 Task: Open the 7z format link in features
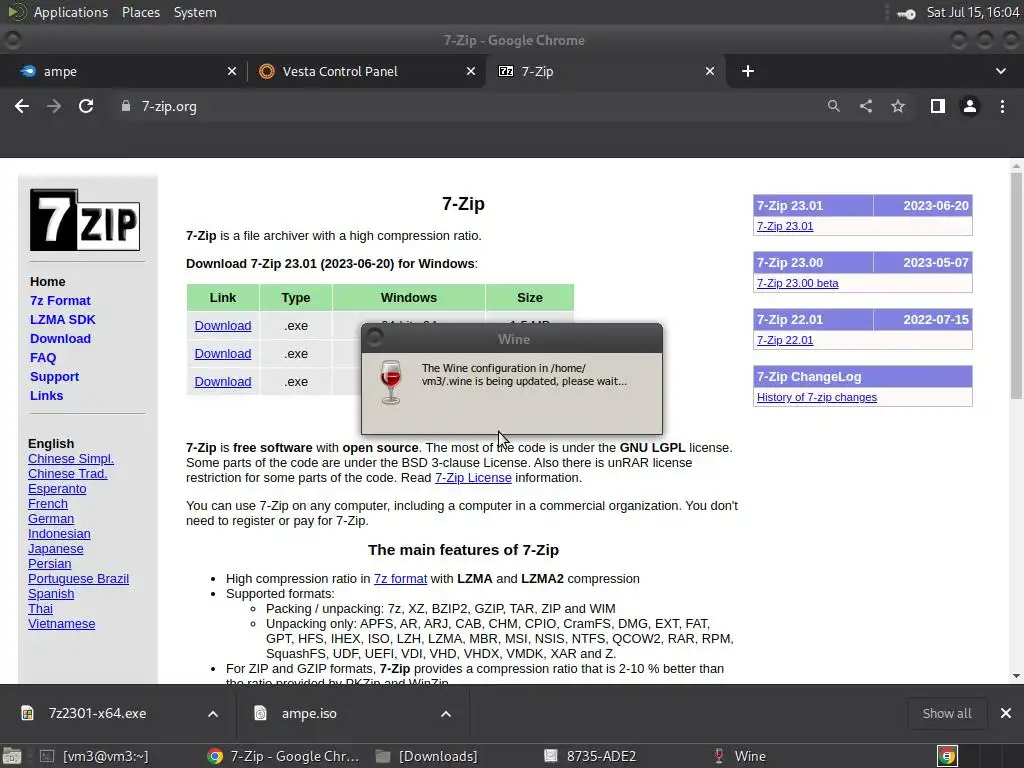(x=400, y=579)
